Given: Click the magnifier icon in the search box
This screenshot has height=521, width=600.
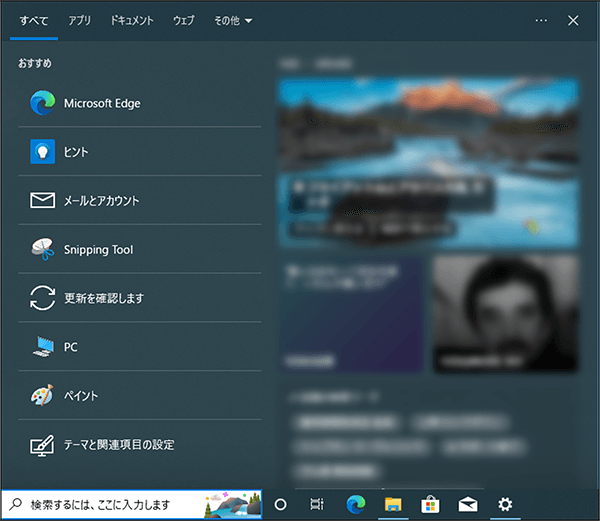Looking at the screenshot, I should coord(15,505).
